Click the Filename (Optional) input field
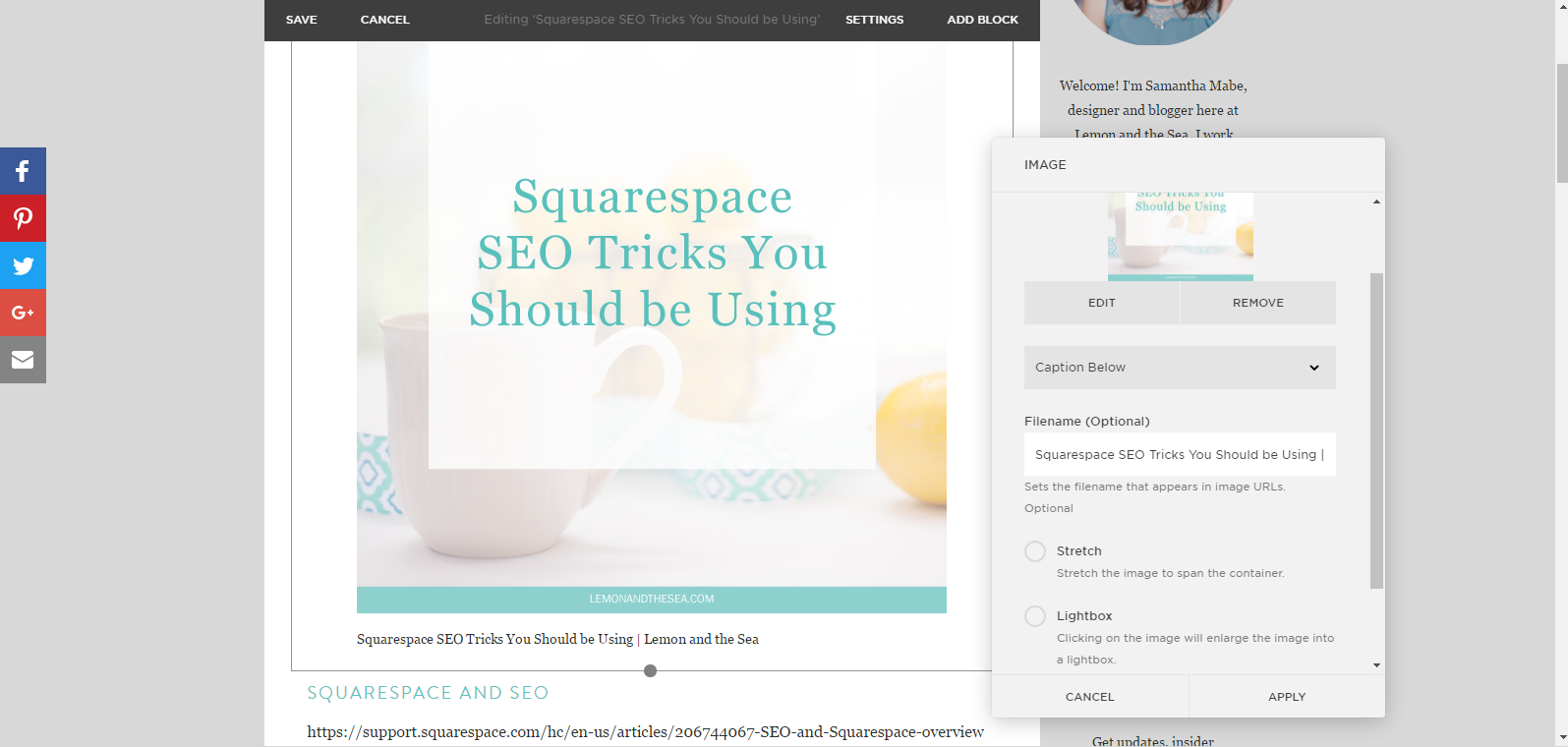The height and width of the screenshot is (747, 1568). click(1180, 454)
